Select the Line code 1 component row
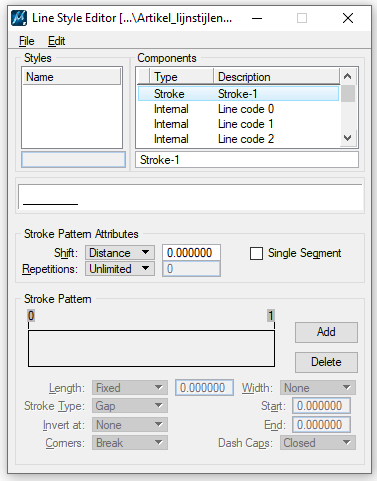Screen dimensions: 377x481 (238, 124)
